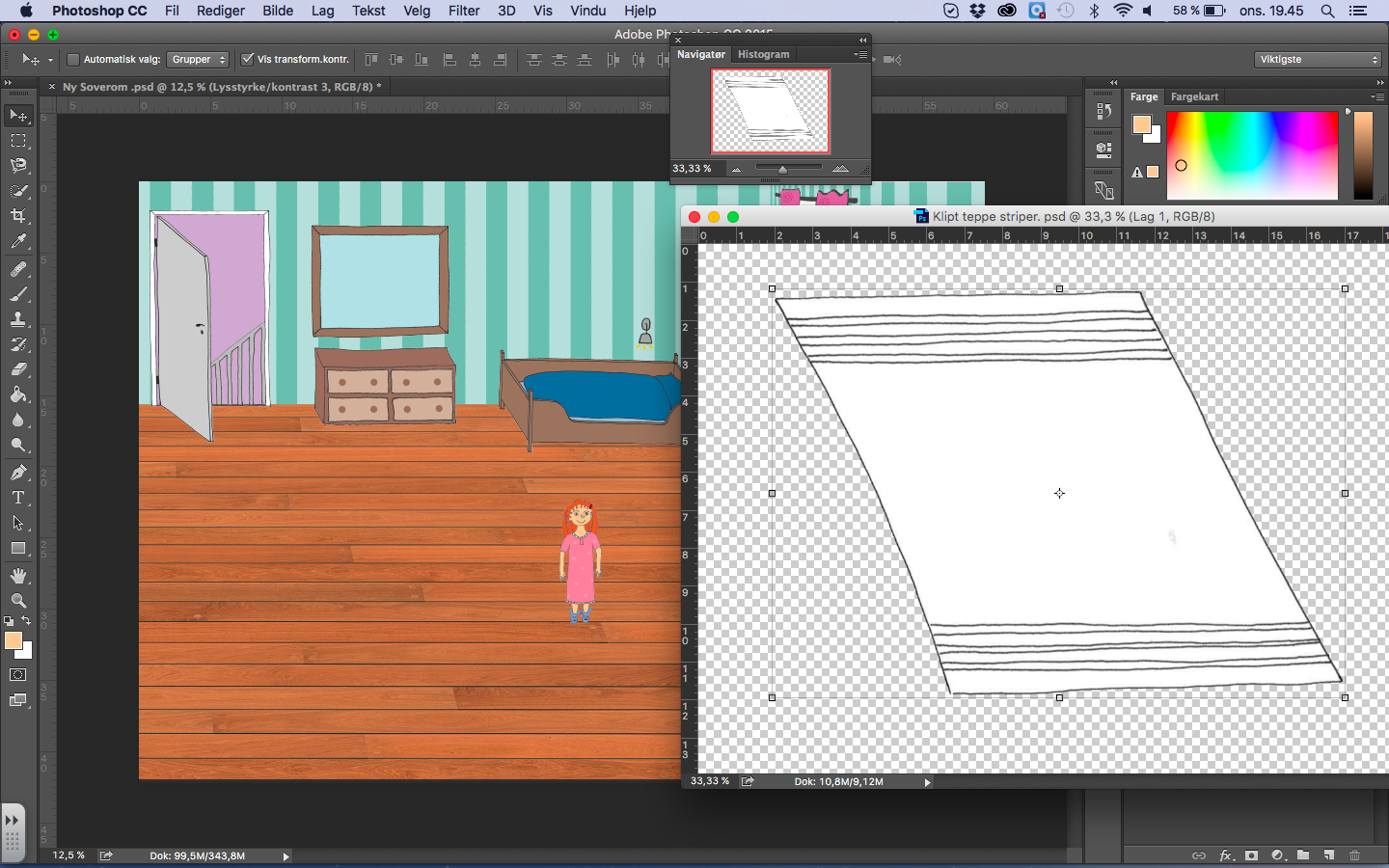1389x868 pixels.
Task: Select the Type tool
Action: 18,498
